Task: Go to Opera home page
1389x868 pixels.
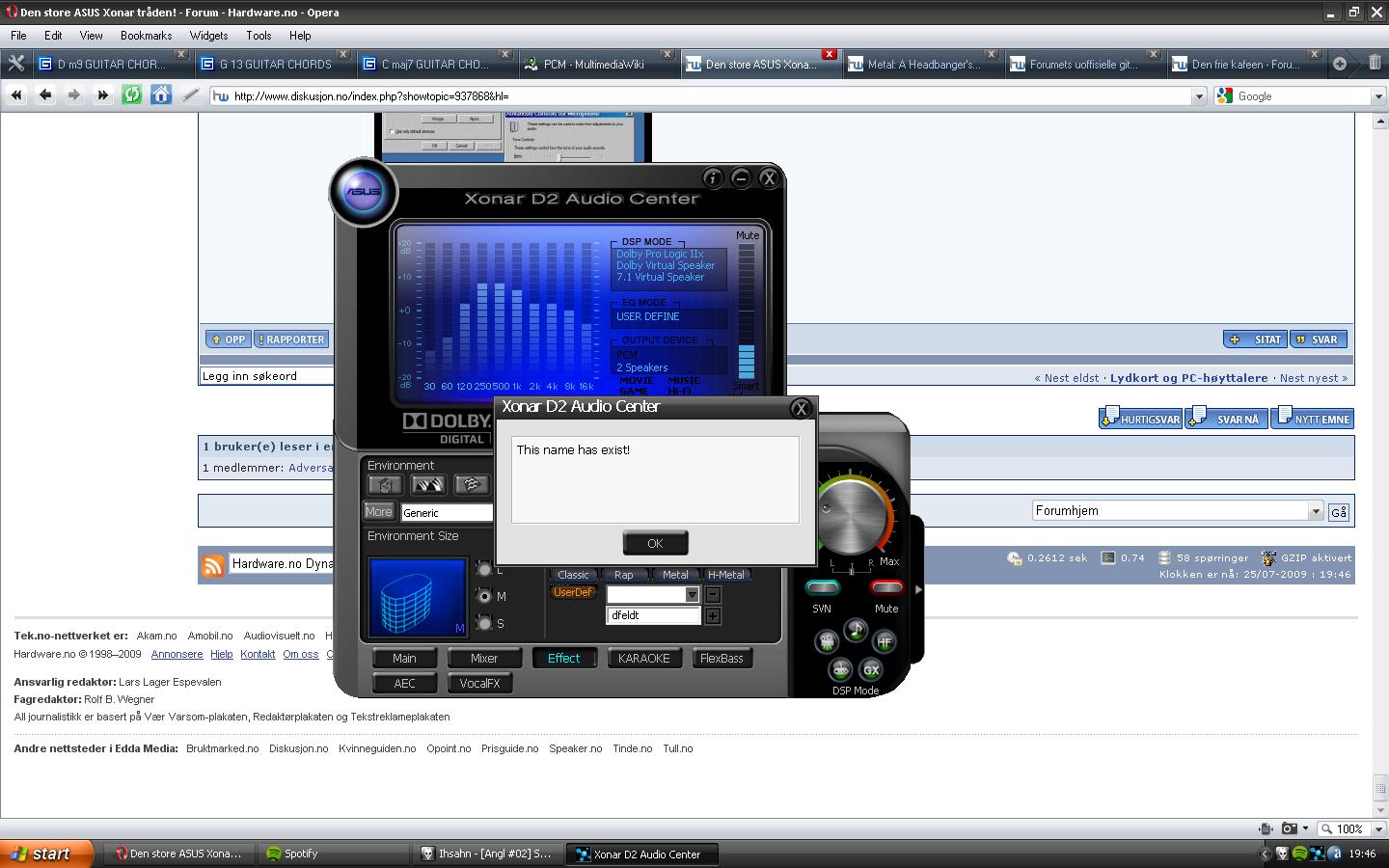Action: pyautogui.click(x=161, y=95)
